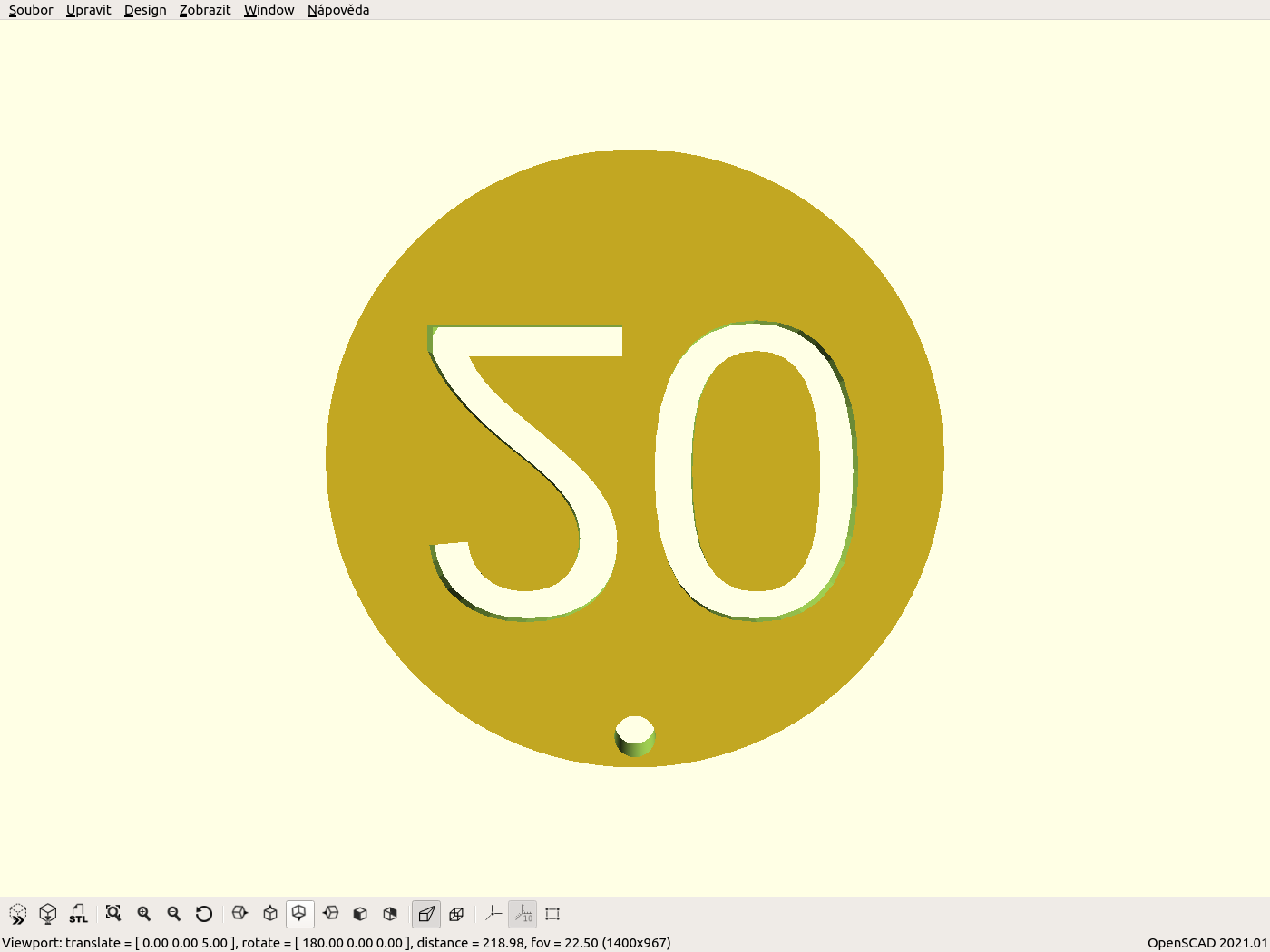Enable Orthogonal projection
The width and height of the screenshot is (1270, 952).
pyautogui.click(x=457, y=914)
